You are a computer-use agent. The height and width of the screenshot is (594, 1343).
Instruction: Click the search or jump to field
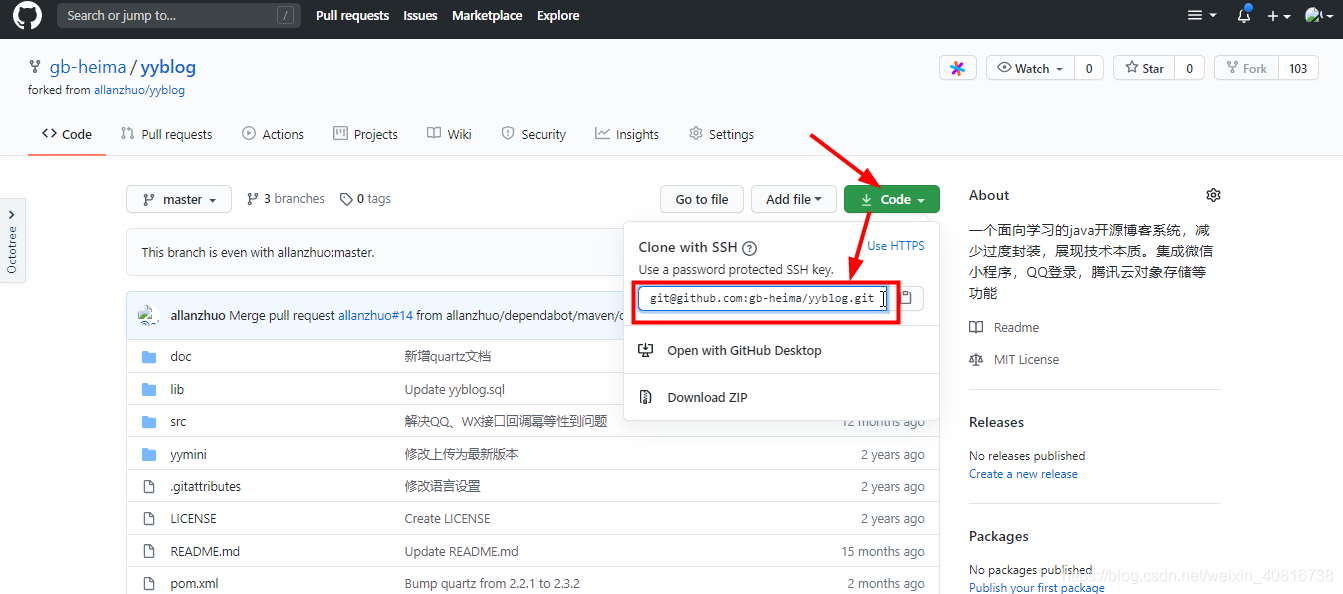(x=178, y=15)
